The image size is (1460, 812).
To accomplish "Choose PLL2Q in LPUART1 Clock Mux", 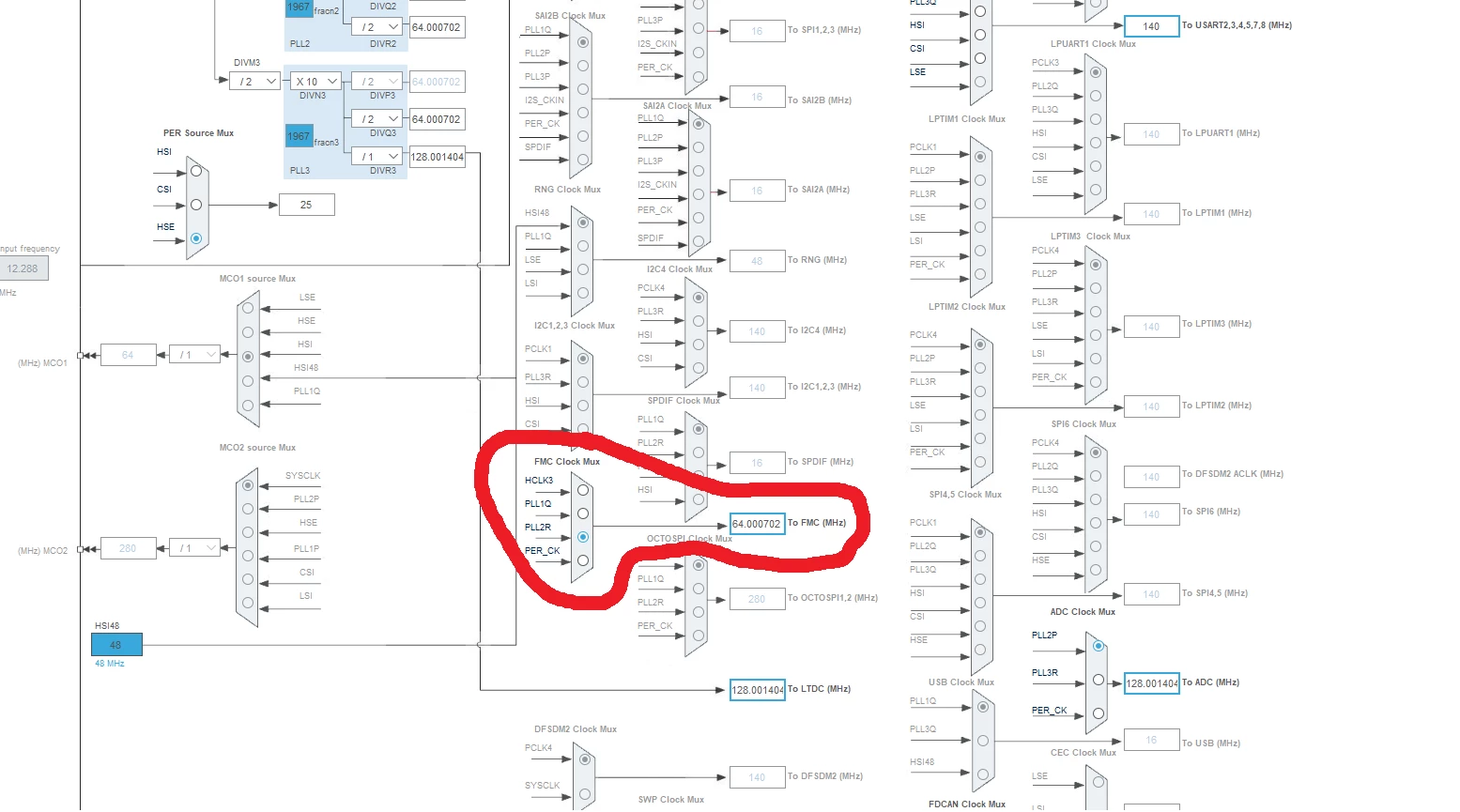I will point(1096,96).
